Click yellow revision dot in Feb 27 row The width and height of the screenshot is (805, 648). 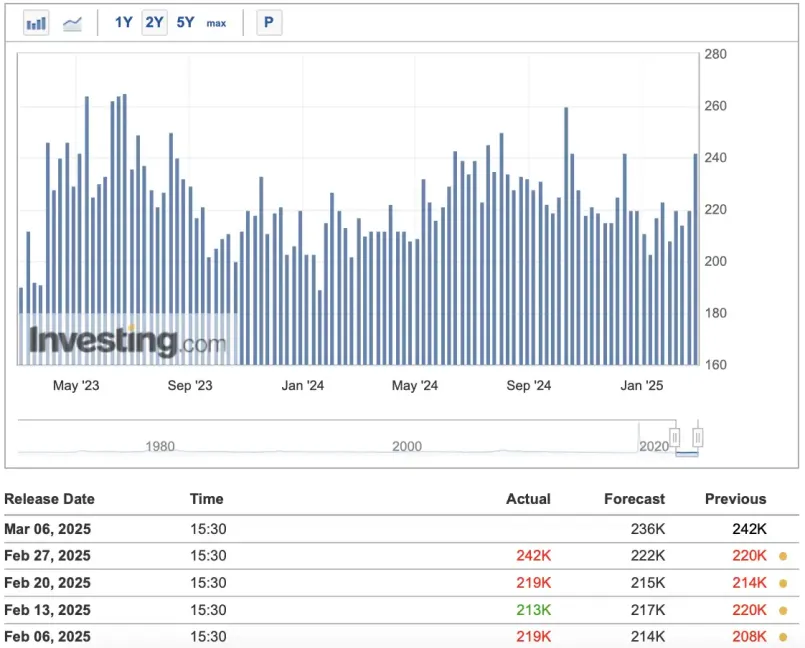coord(783,557)
